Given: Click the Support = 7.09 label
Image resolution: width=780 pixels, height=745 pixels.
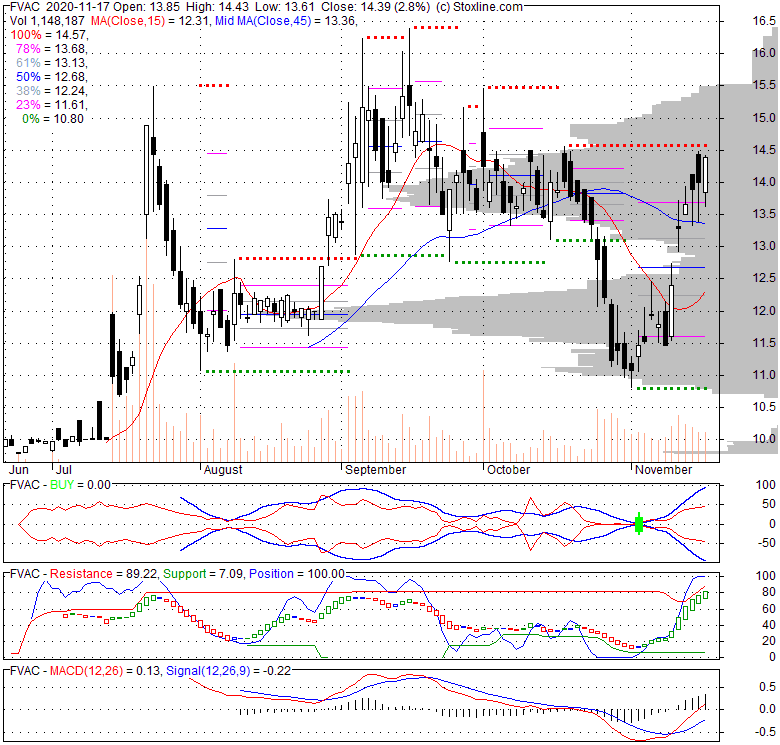Looking at the screenshot, I should [203, 574].
